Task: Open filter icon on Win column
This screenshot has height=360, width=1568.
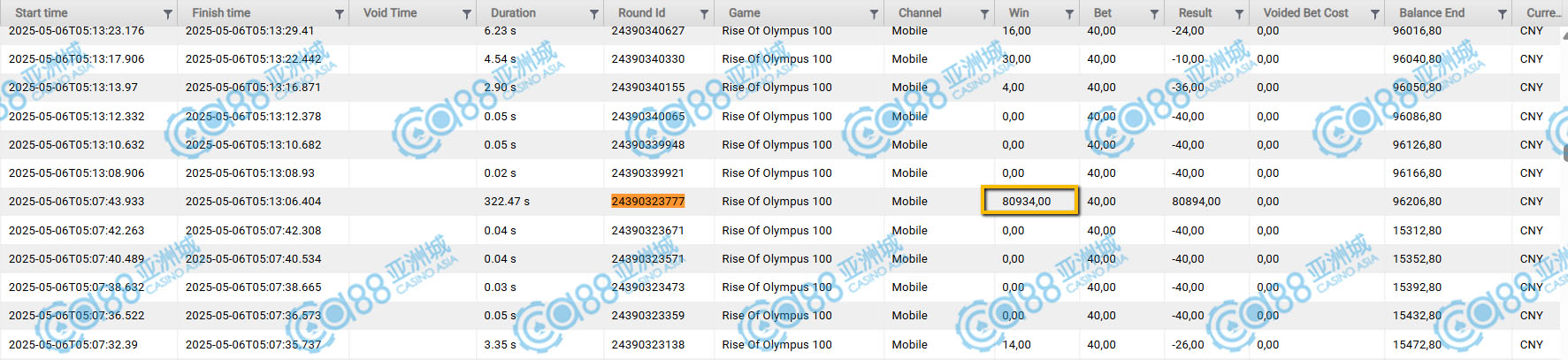Action: pyautogui.click(x=1069, y=13)
